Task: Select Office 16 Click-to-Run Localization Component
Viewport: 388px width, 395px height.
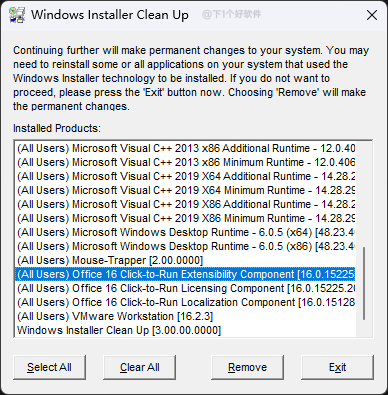Action: 185,302
